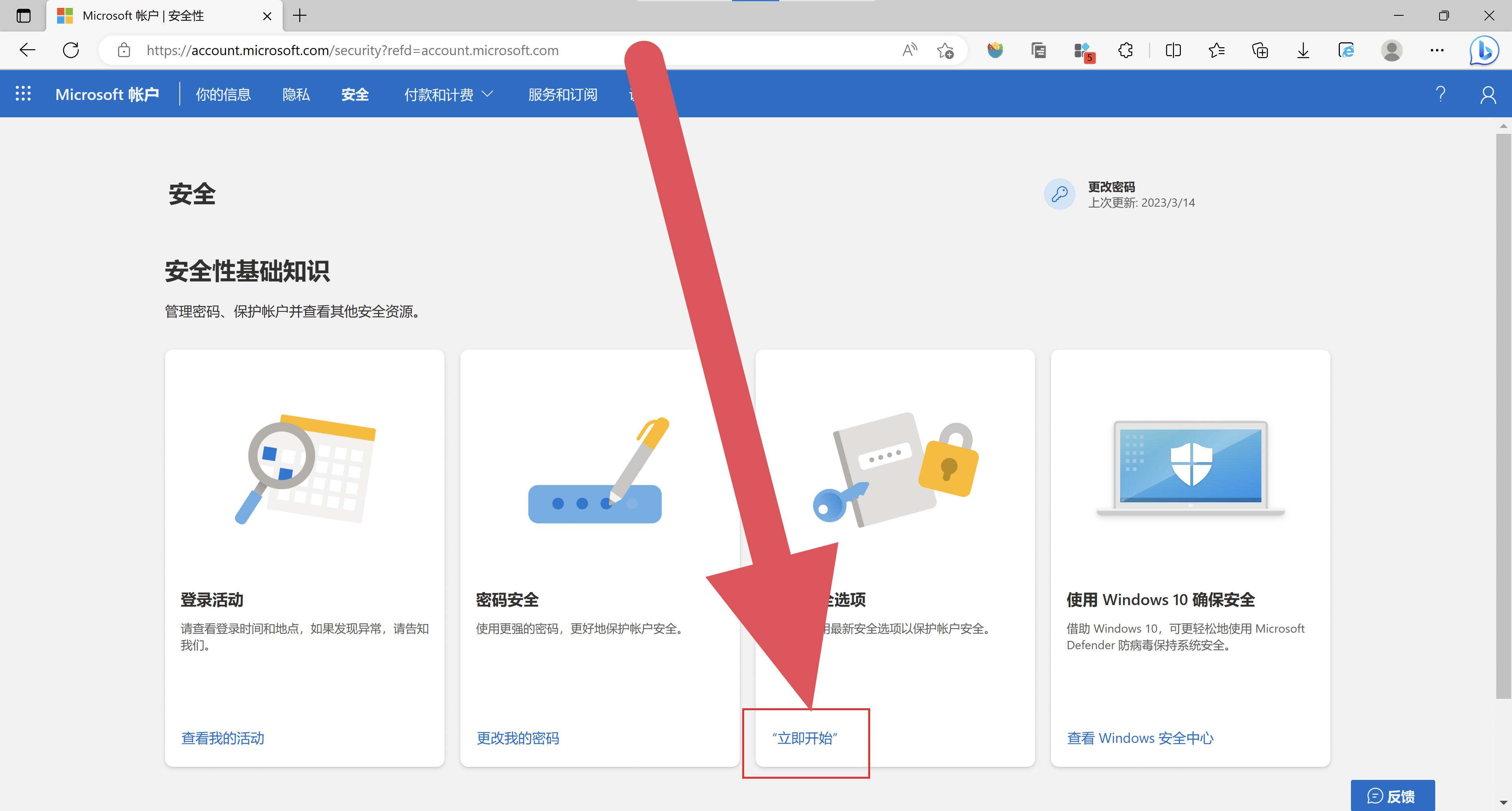Toggle split screen view icon
The width and height of the screenshot is (1512, 811).
[1173, 50]
